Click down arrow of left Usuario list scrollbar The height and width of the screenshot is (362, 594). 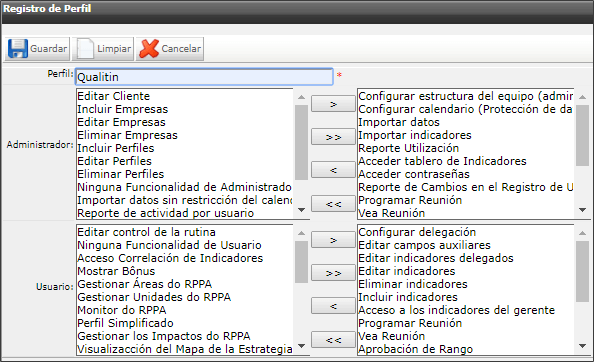302,345
